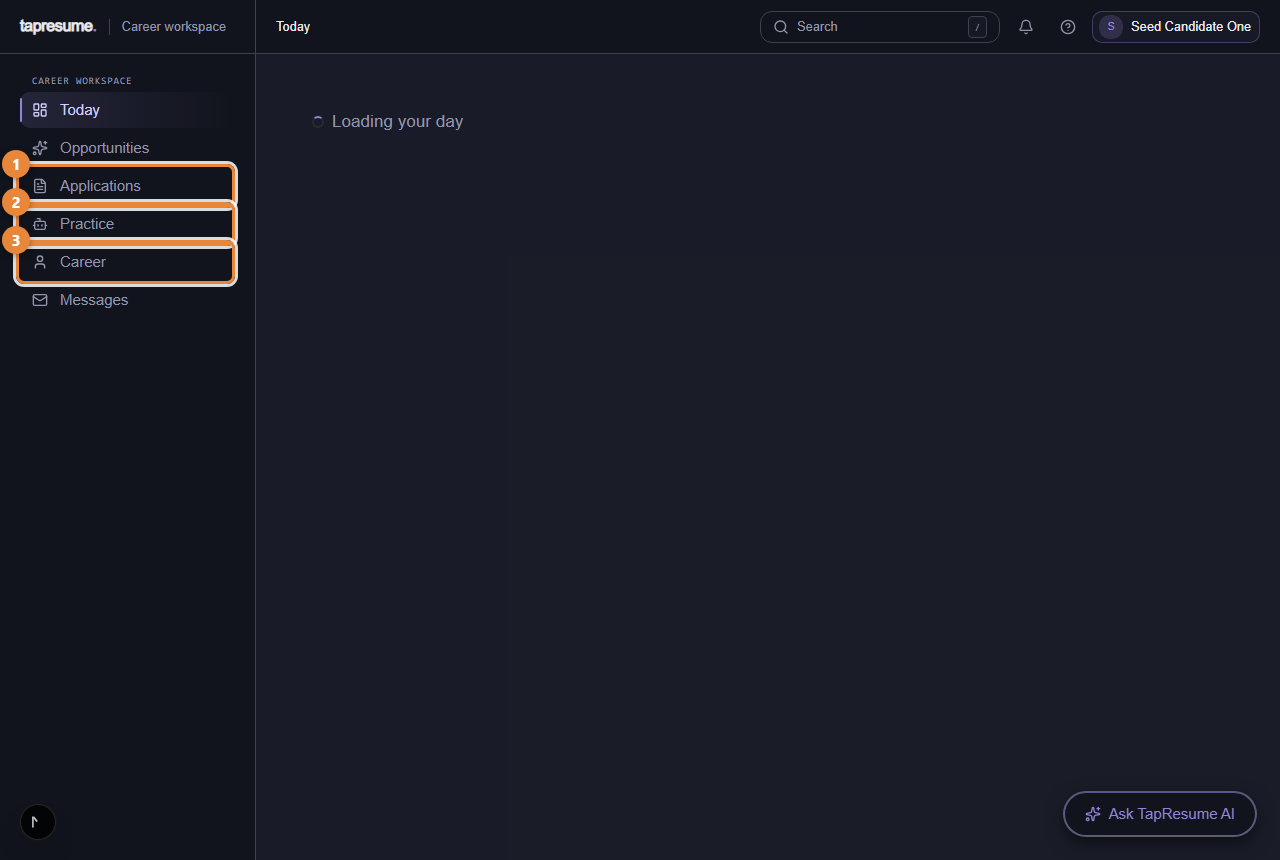The height and width of the screenshot is (860, 1280).
Task: Click the search magnifier icon
Action: pos(781,27)
